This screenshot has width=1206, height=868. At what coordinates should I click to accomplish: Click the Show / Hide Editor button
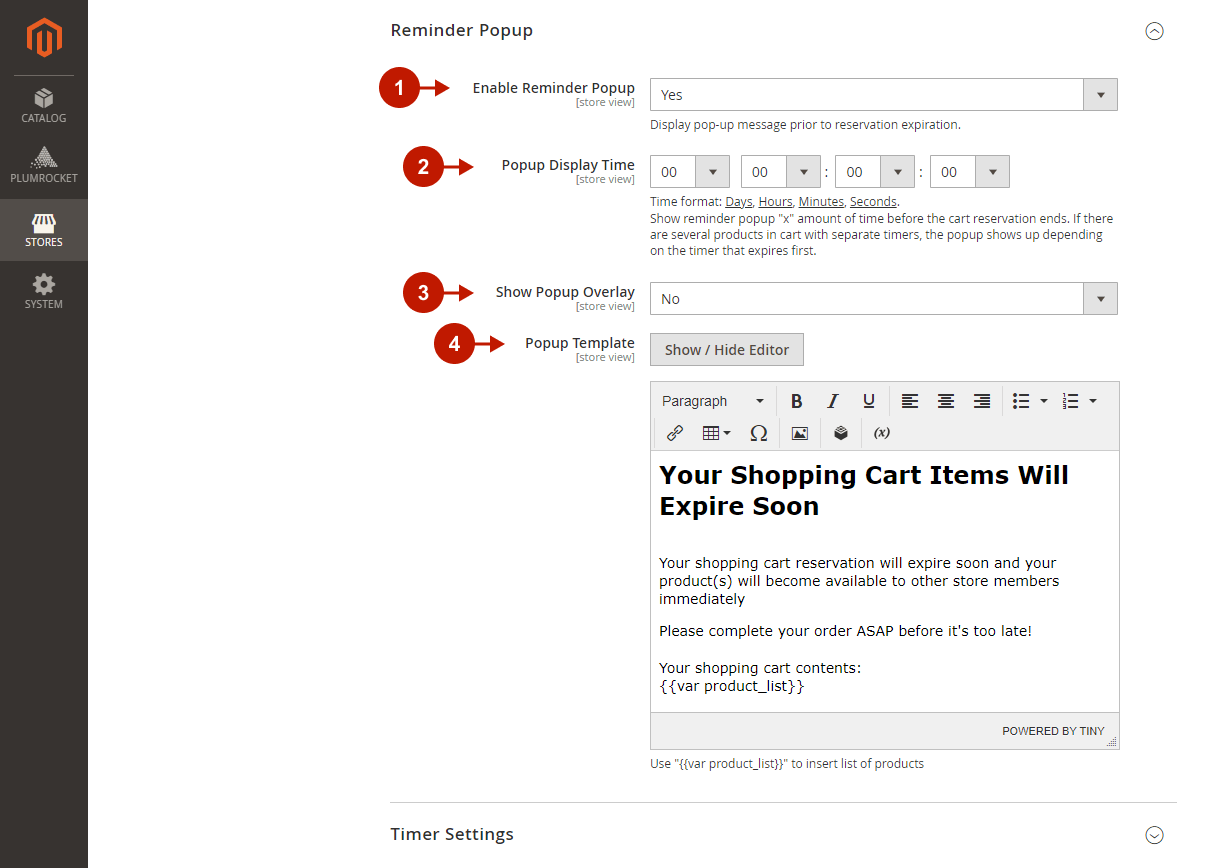[727, 350]
